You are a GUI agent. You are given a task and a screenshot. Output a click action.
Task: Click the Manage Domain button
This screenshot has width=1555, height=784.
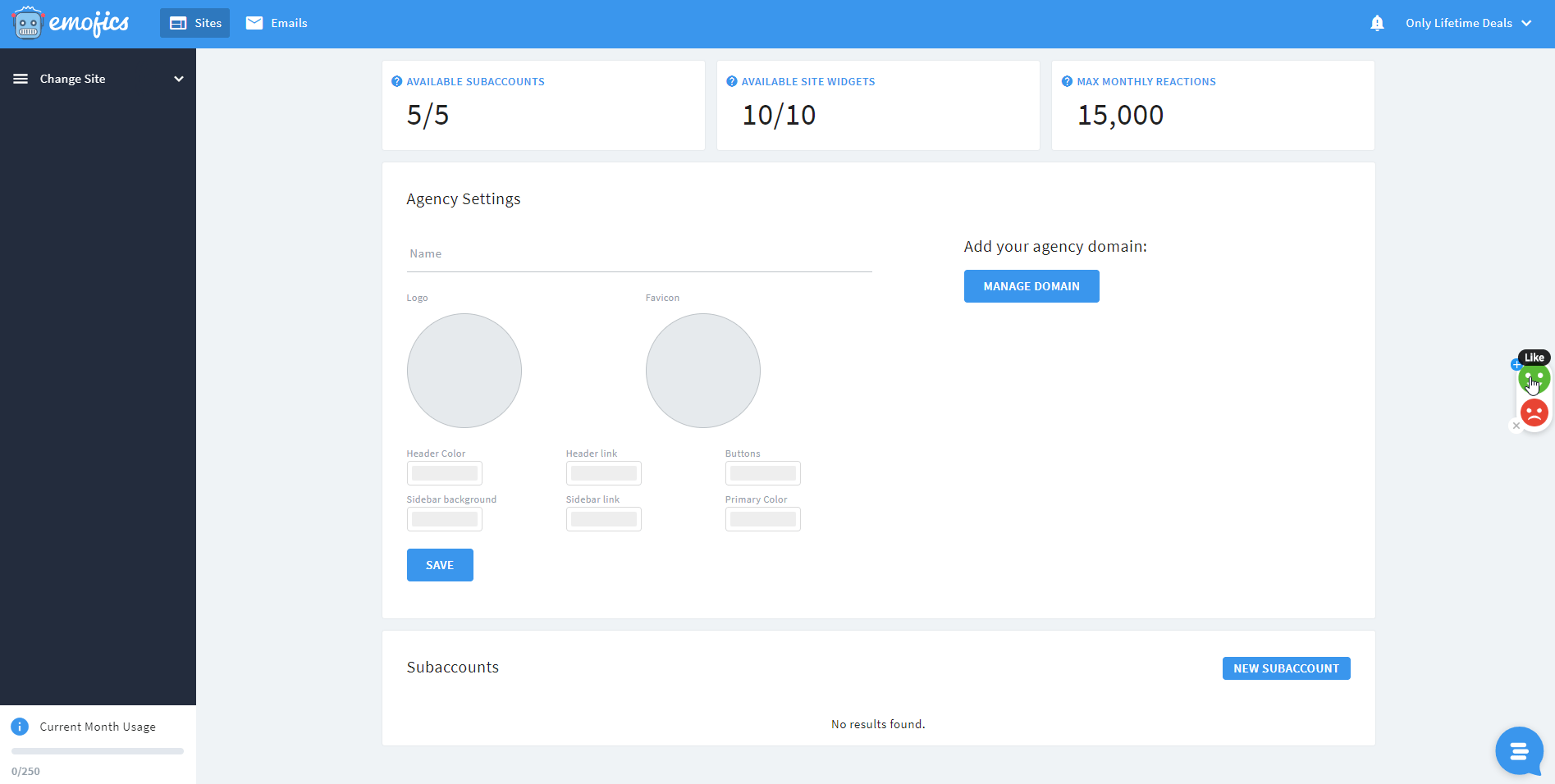pos(1031,286)
